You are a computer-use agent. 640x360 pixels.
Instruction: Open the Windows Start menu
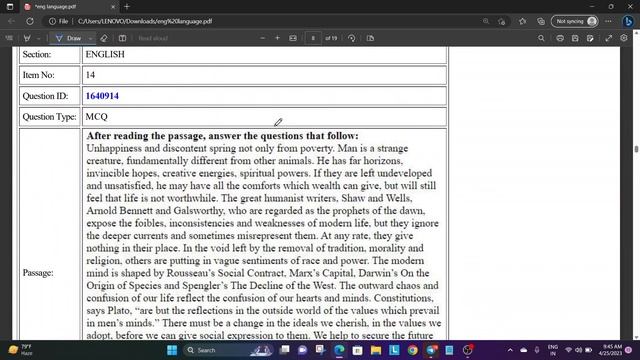pos(172,350)
